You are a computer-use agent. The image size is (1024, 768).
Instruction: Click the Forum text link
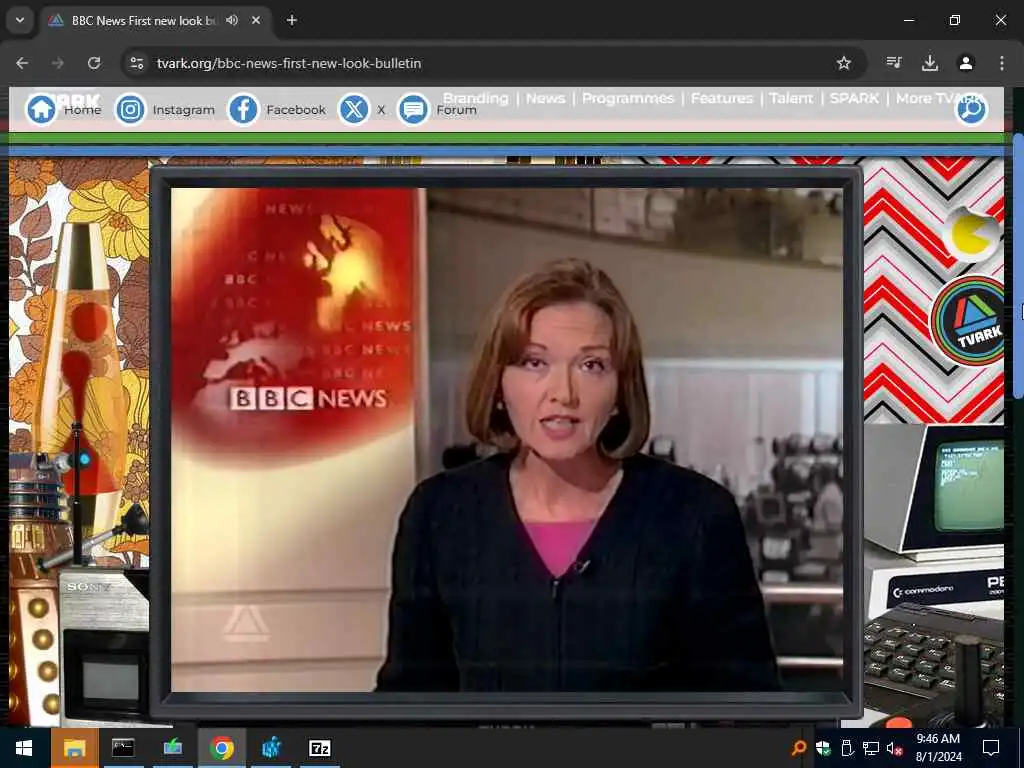[456, 110]
